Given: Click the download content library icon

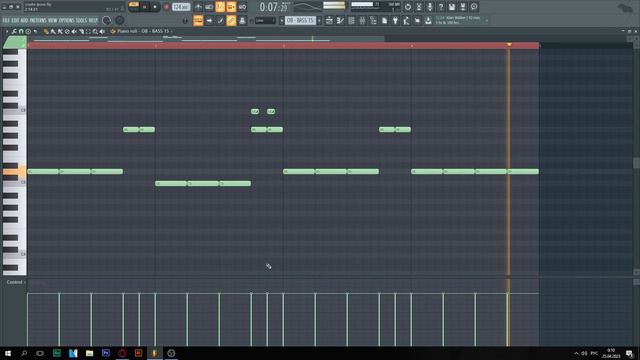Looking at the screenshot, I should [428, 20].
